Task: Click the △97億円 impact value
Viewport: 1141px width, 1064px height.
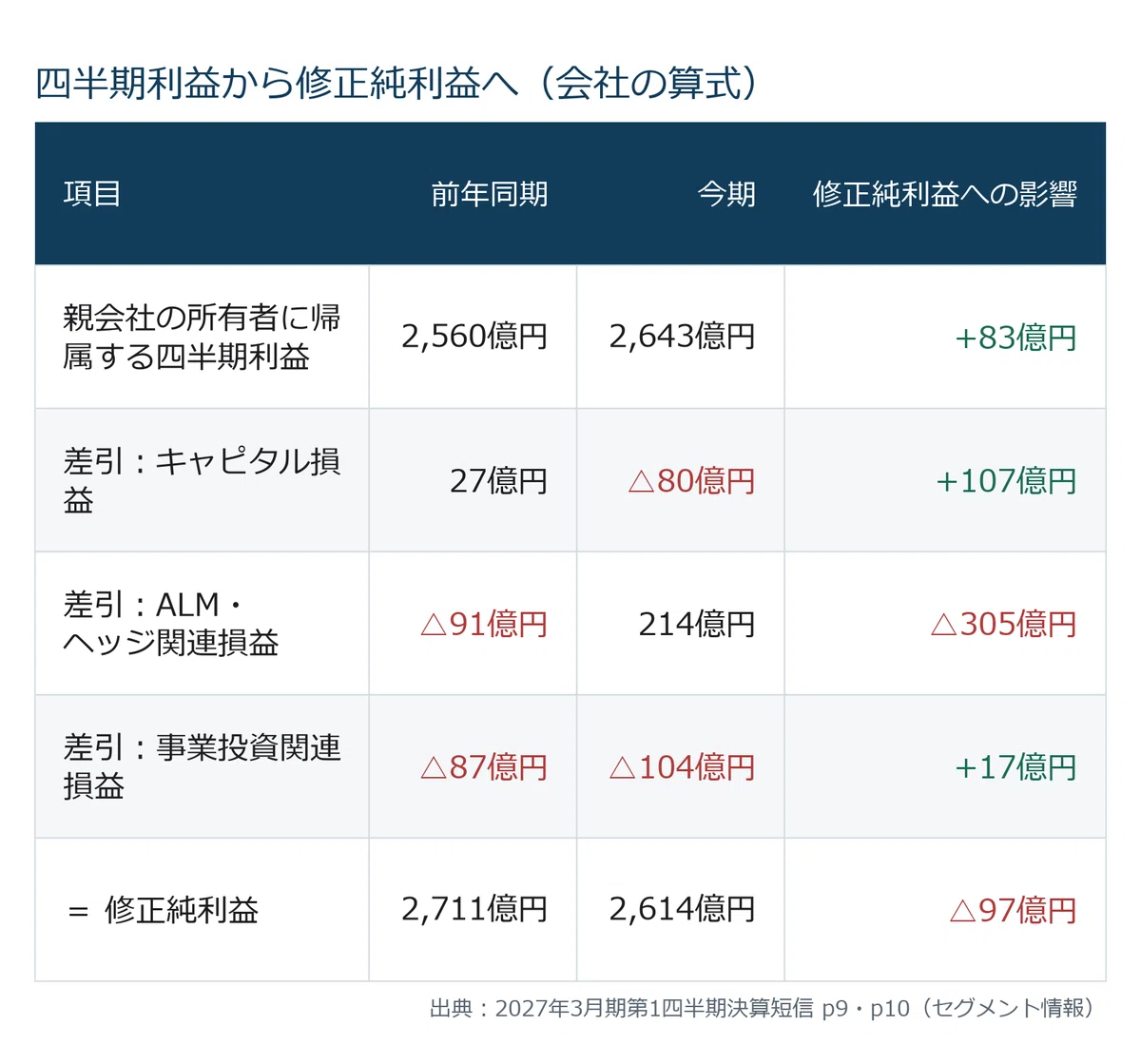Action: [x=1013, y=911]
